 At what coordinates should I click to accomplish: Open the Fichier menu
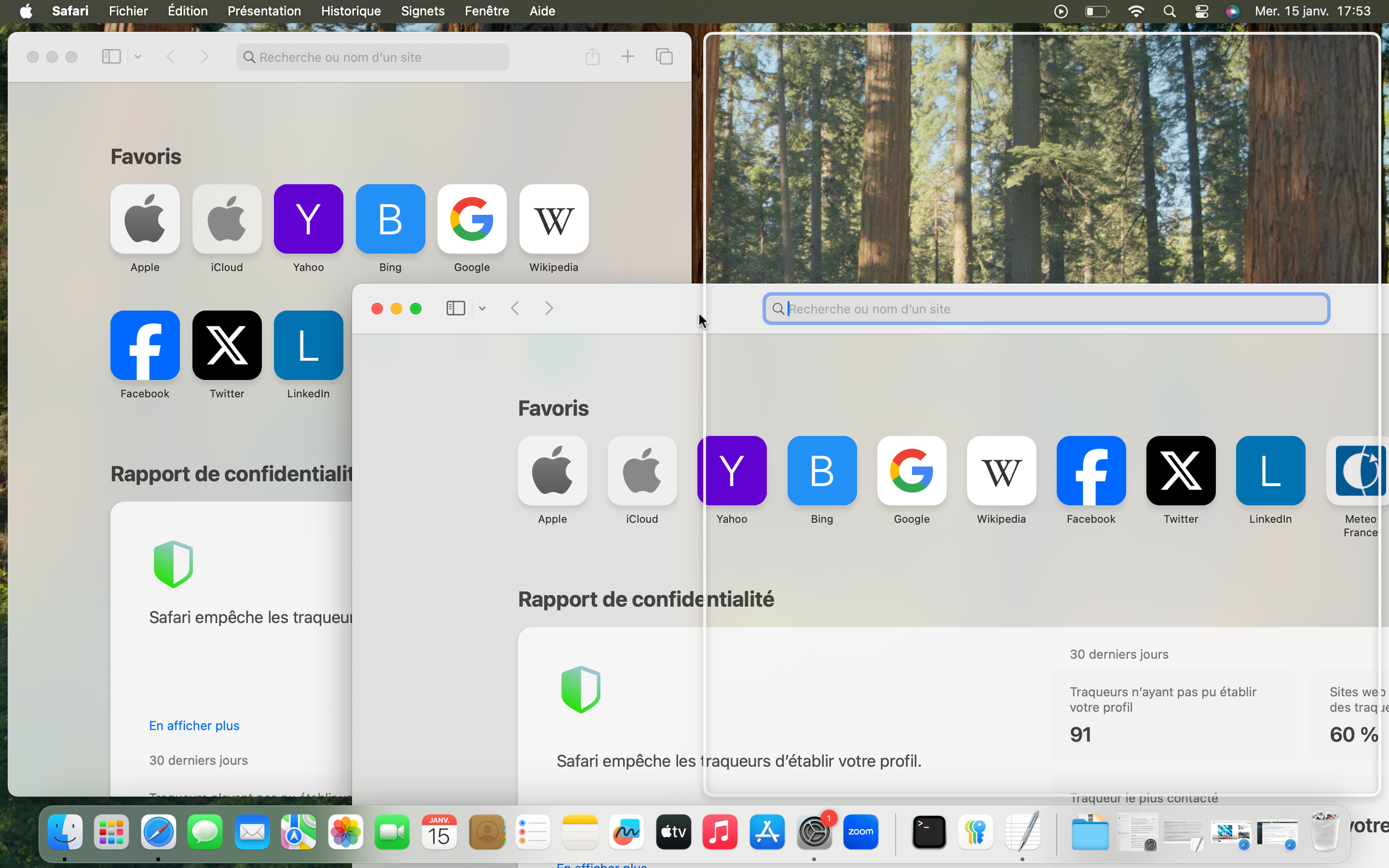click(128, 11)
